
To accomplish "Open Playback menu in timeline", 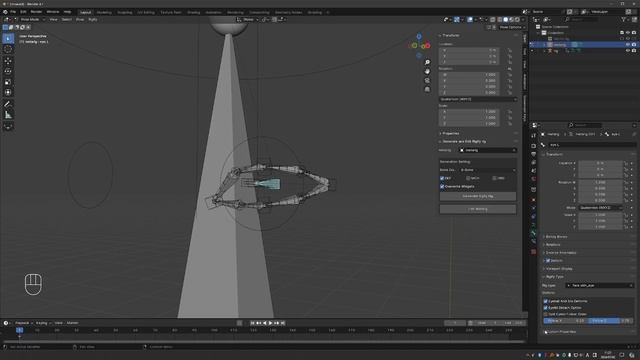I will tap(23, 323).
